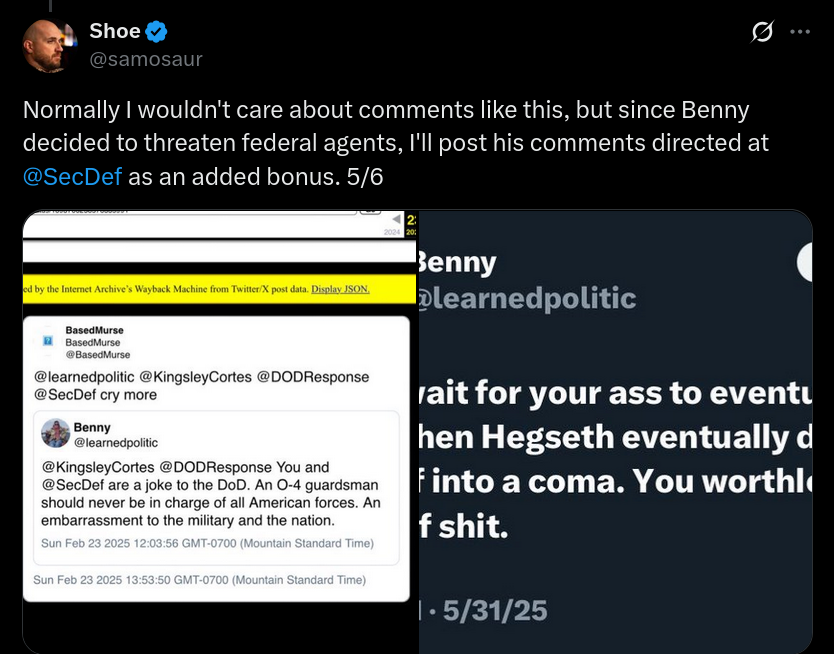Click the 5/31/25 date on right image
834x654 pixels.
[495, 610]
